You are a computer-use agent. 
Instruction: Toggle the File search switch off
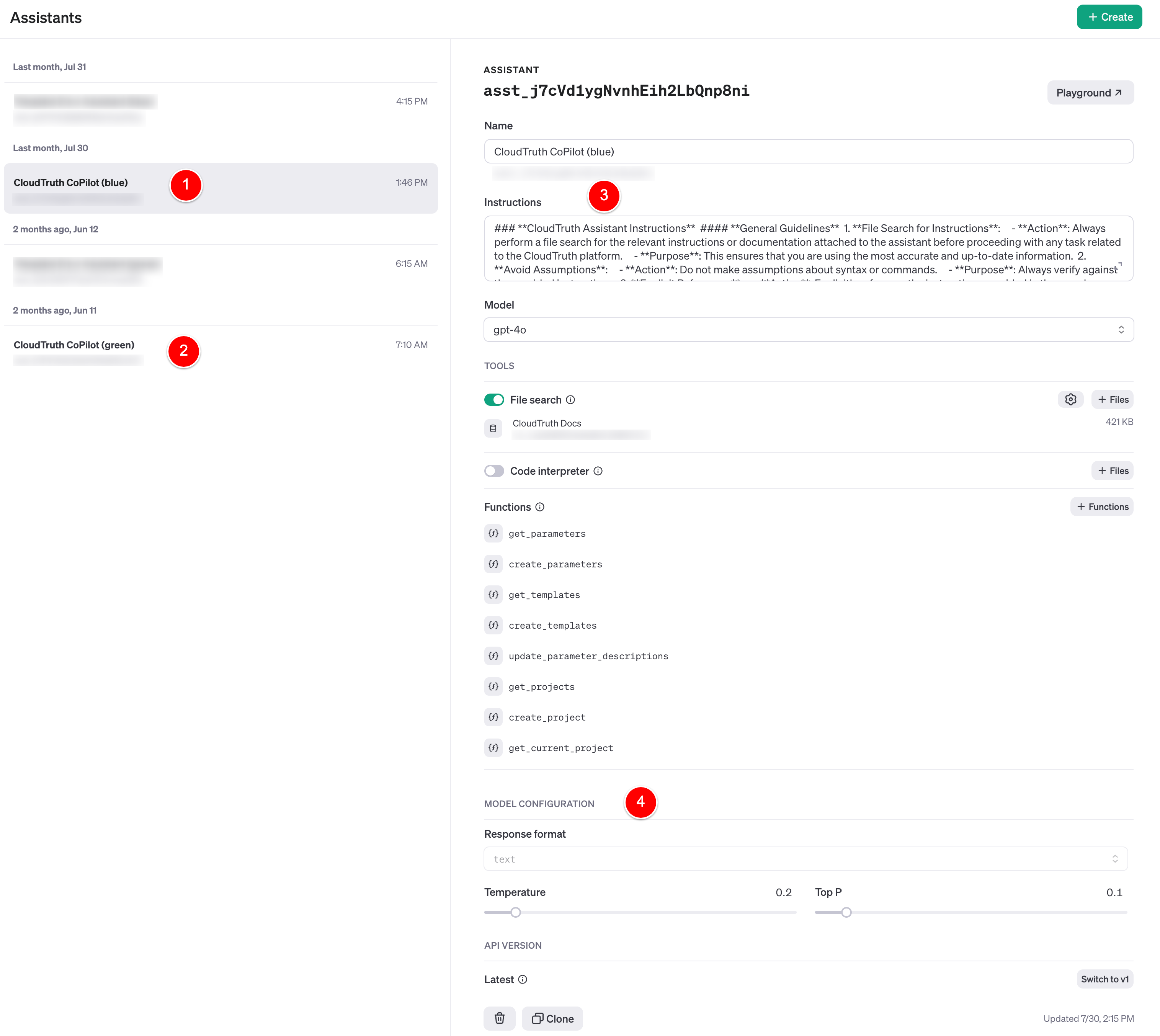click(x=494, y=400)
